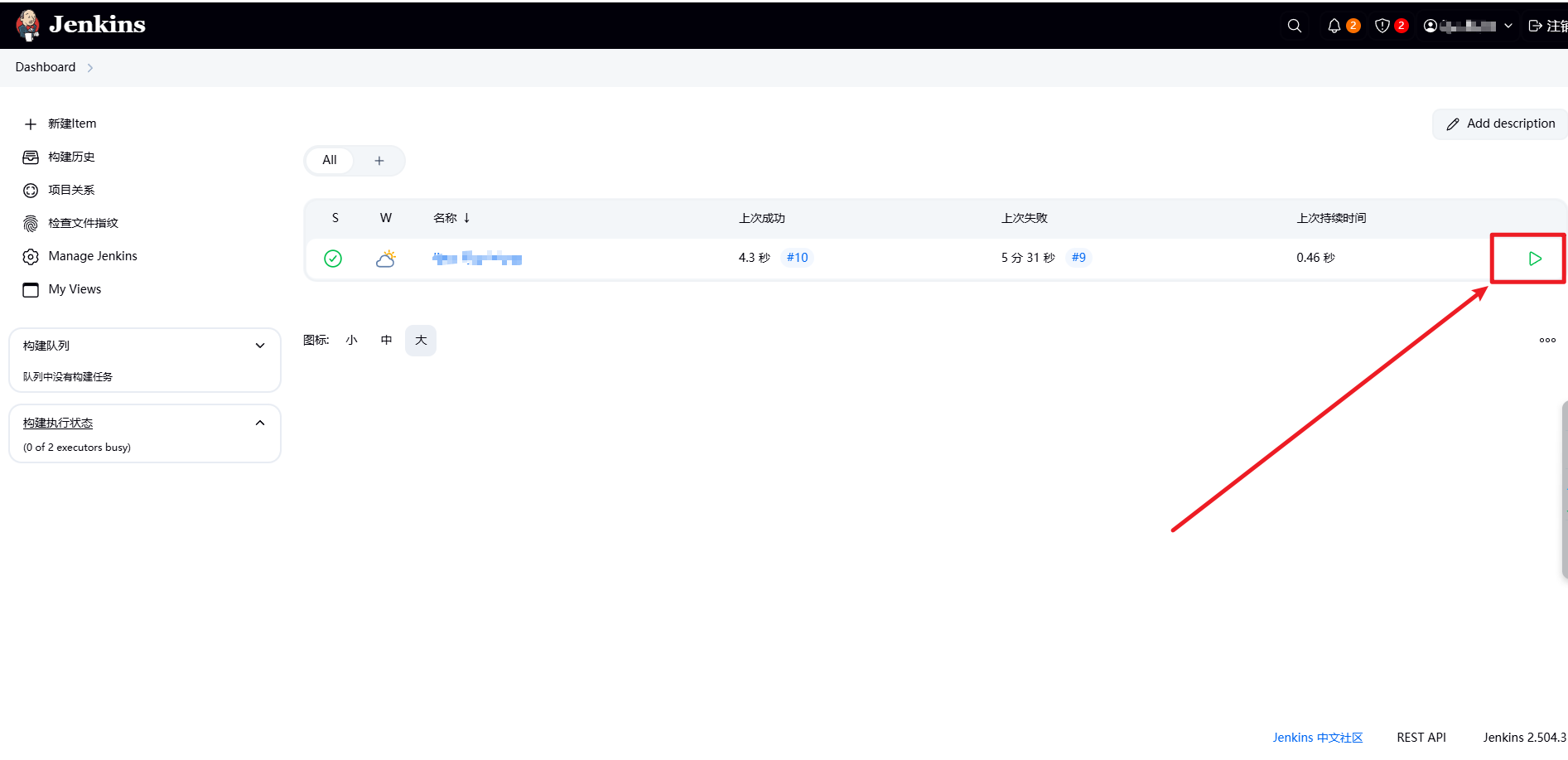Open build #10 link
This screenshot has width=1568, height=760.
coord(798,258)
